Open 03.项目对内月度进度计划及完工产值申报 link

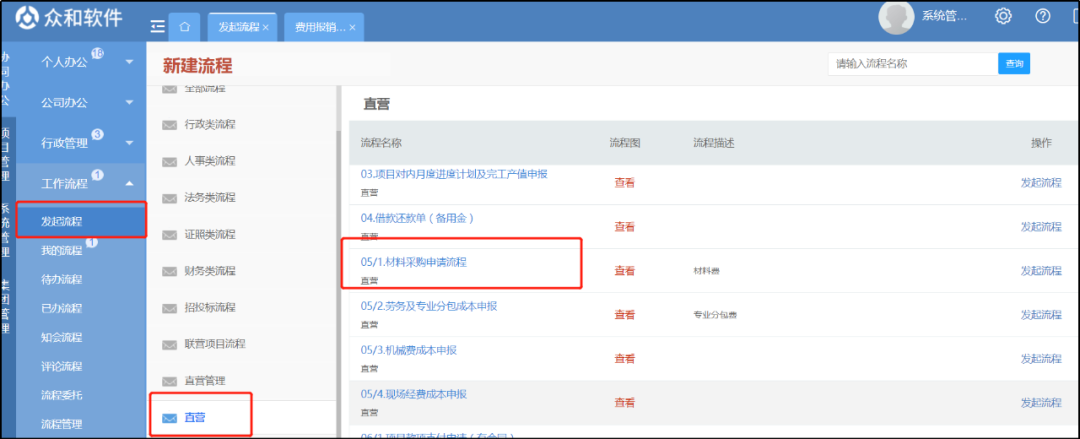454,174
